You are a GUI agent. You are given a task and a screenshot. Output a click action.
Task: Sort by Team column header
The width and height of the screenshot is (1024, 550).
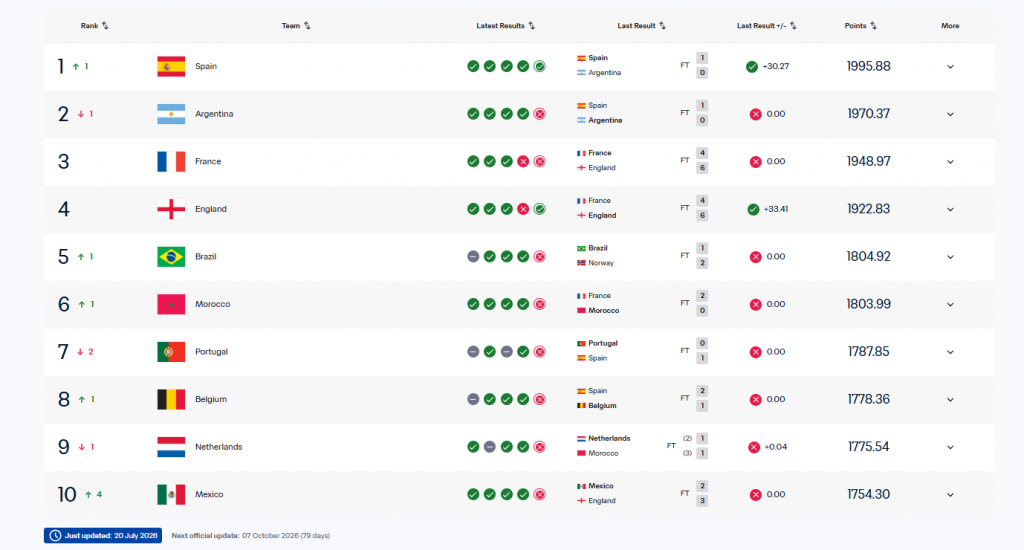[296, 26]
